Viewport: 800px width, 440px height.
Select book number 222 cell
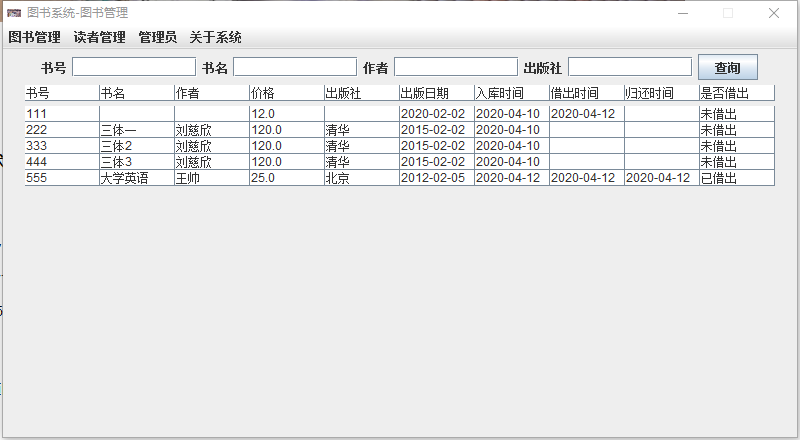[x=62, y=130]
